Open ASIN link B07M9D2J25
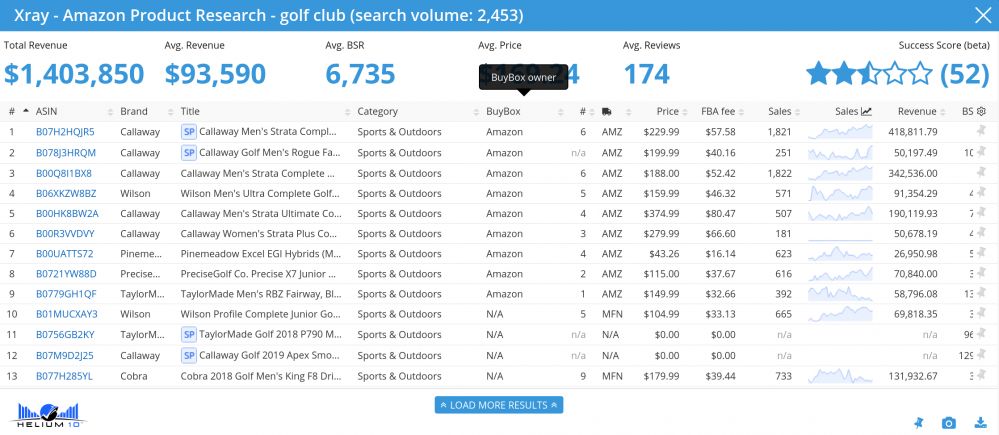 click(x=64, y=355)
